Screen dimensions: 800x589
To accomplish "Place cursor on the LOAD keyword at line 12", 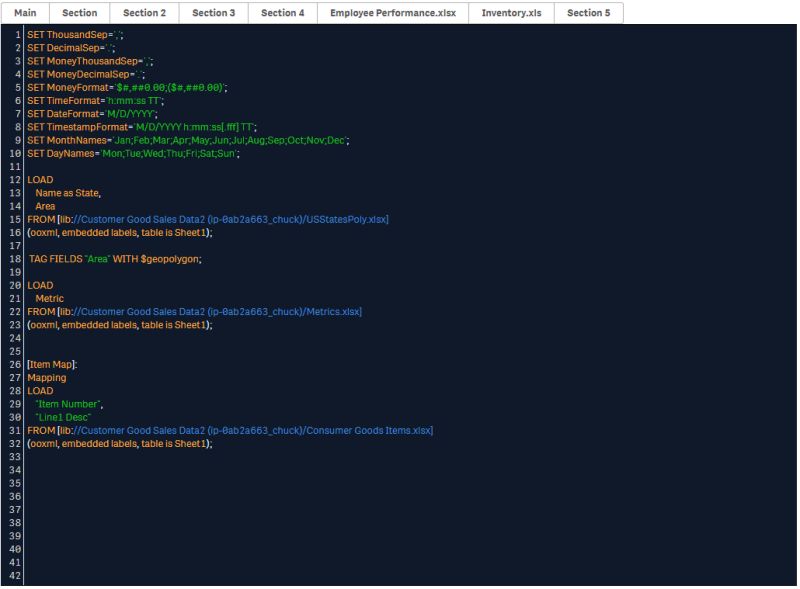I will point(38,179).
